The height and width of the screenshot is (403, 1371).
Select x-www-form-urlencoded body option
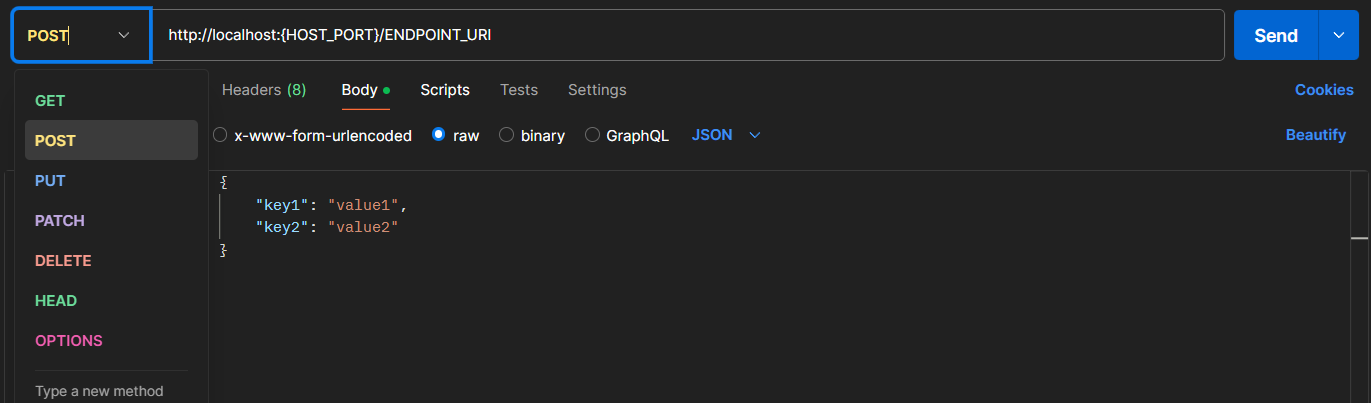point(220,135)
